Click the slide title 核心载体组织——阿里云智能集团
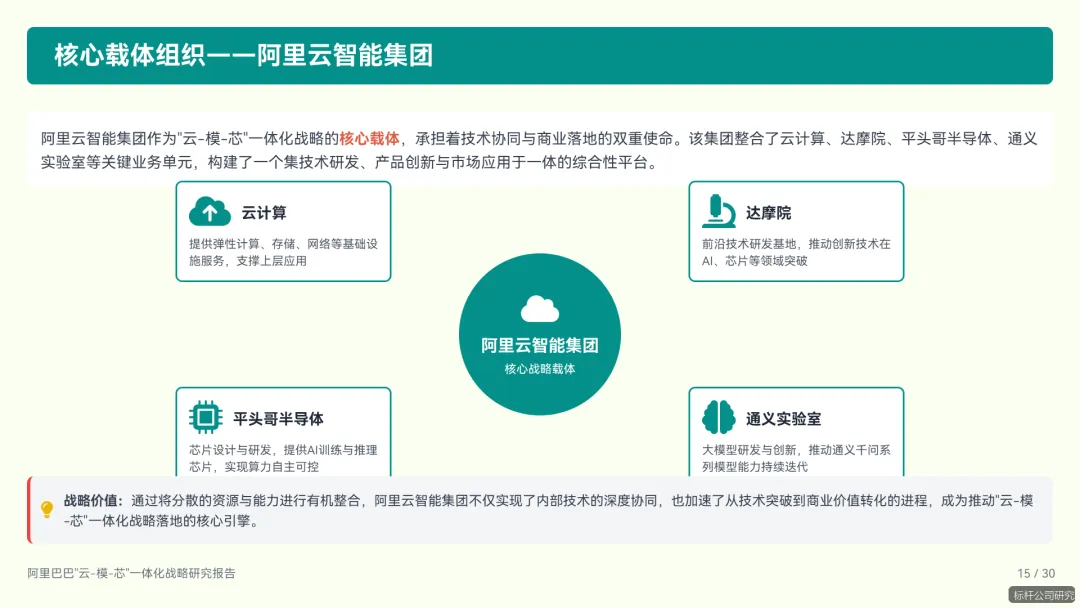This screenshot has height=608, width=1080. (x=244, y=55)
